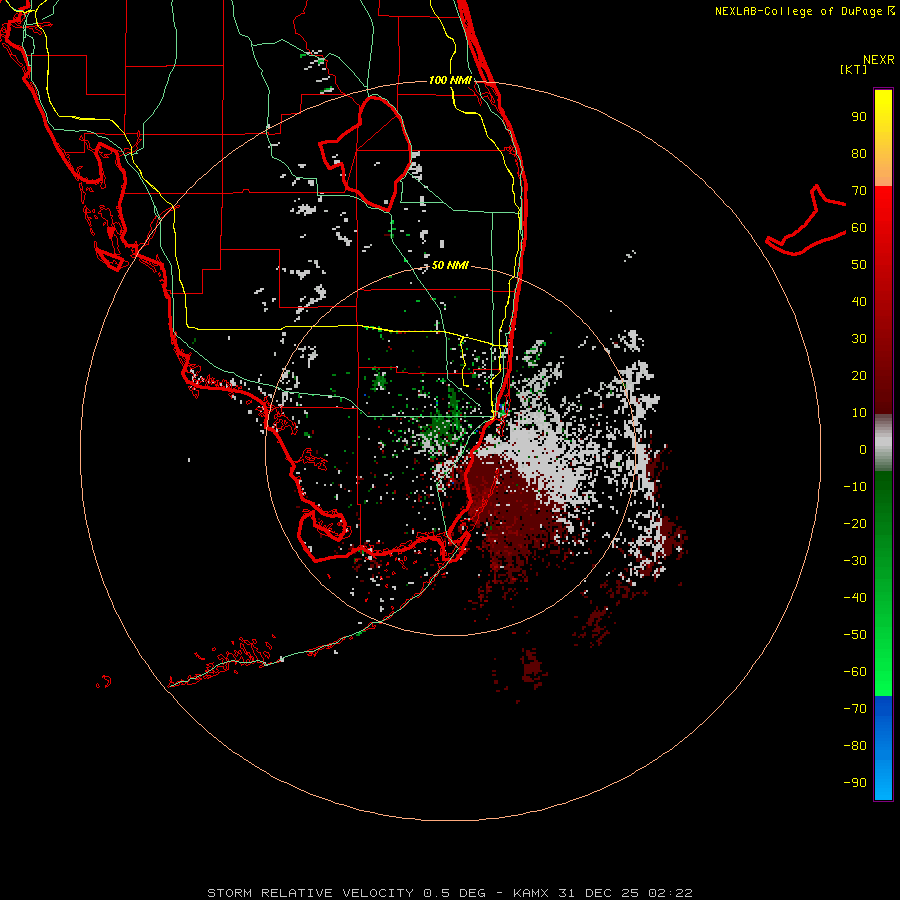The image size is (900, 900).
Task: Click the NEXLAB-College of DuPage title text
Action: pos(804,11)
